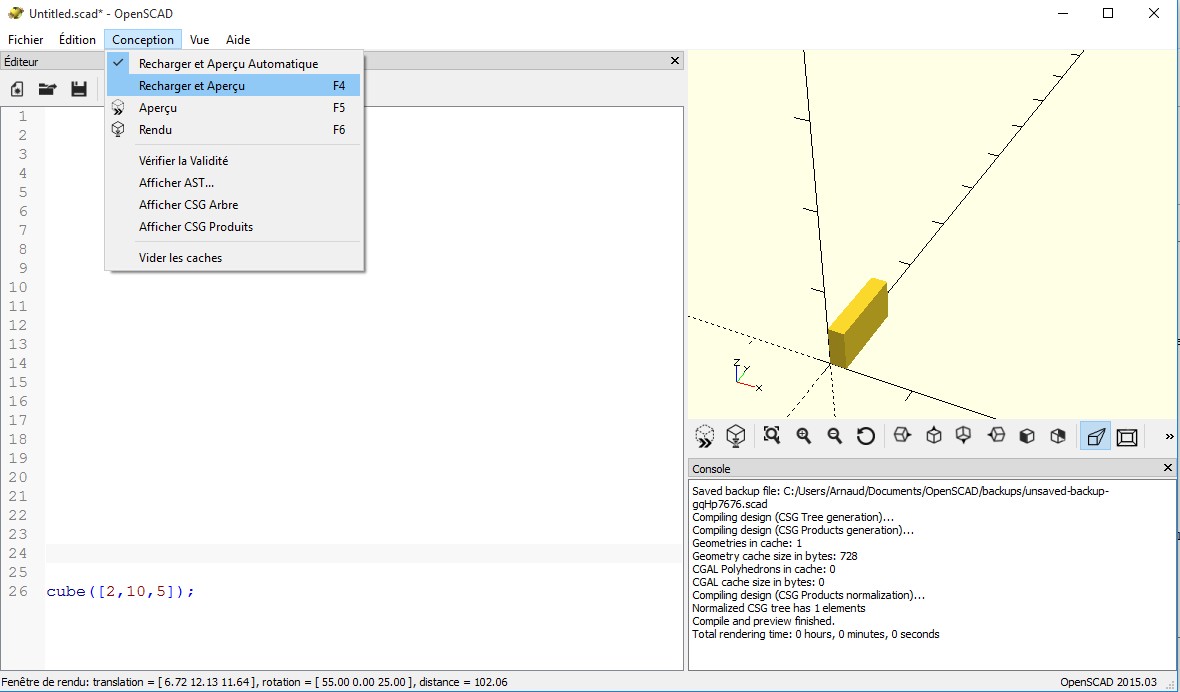Click the XYZ axis indicator in viewport
This screenshot has width=1180, height=692.
[747, 375]
